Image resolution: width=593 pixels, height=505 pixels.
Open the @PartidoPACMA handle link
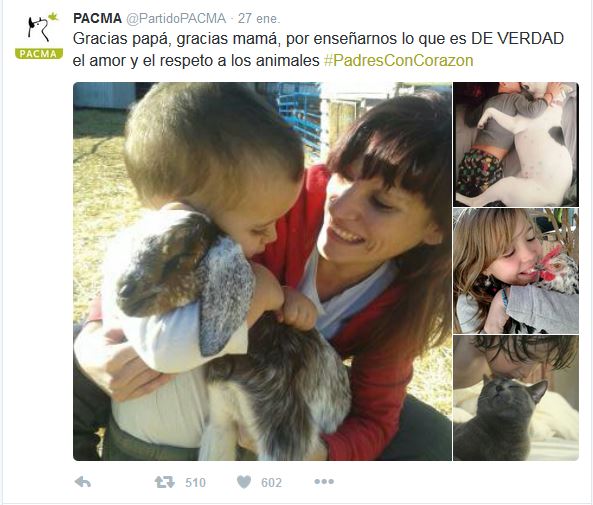176,19
